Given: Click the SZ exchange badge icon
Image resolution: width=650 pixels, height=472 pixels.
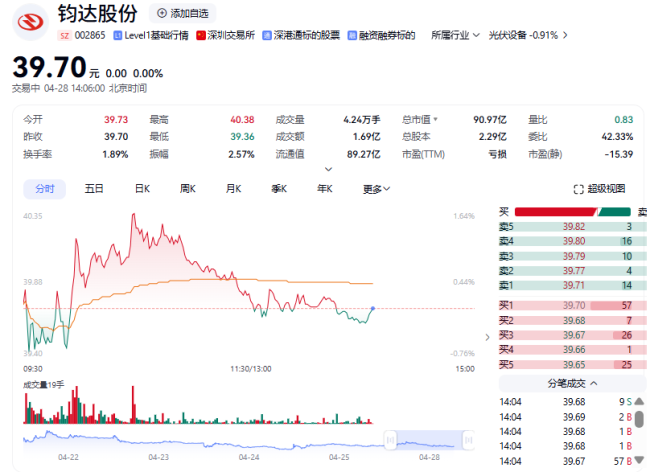Looking at the screenshot, I should (x=64, y=36).
